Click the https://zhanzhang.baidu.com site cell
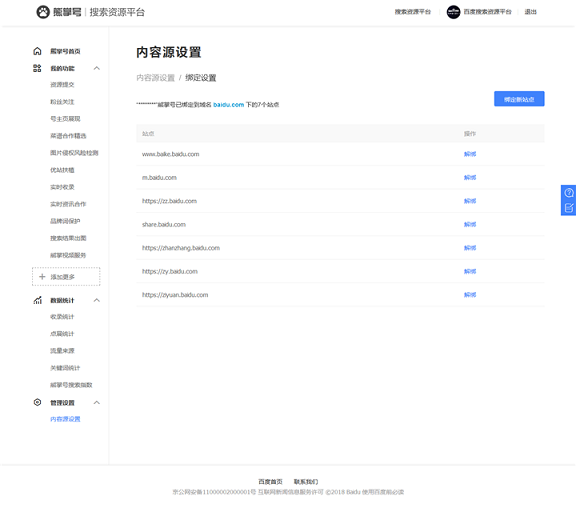The height and width of the screenshot is (508, 576). [x=181, y=248]
